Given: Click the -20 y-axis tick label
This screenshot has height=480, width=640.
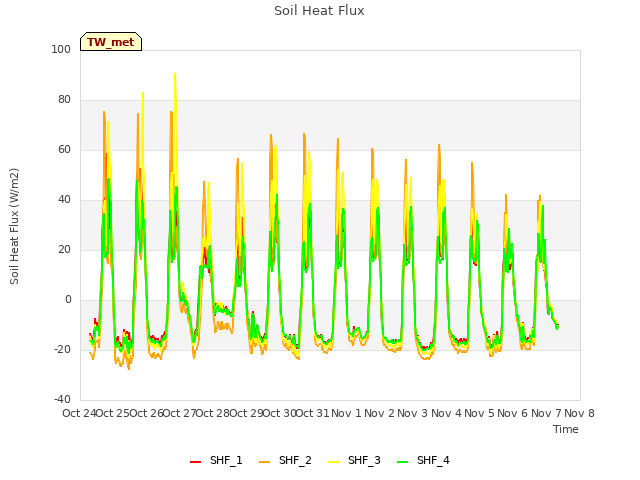Looking at the screenshot, I should (x=62, y=349).
